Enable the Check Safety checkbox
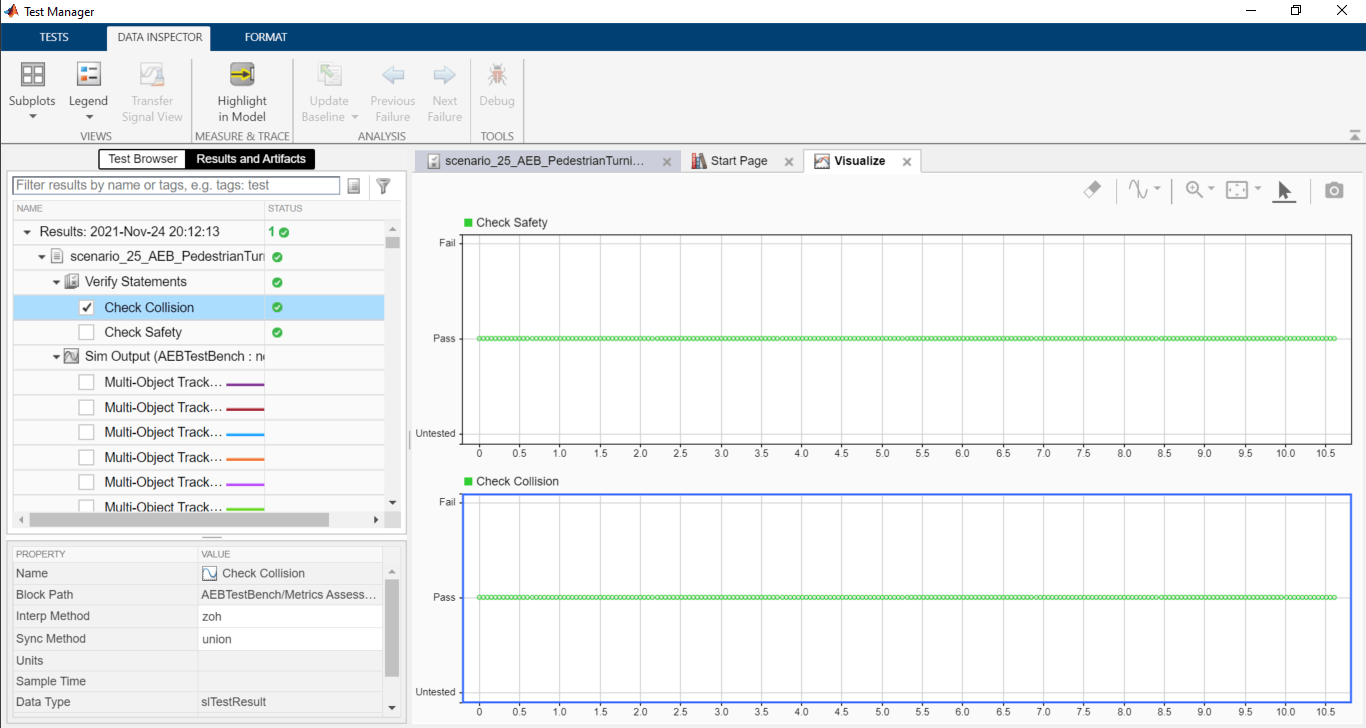This screenshot has height=728, width=1366. point(87,332)
